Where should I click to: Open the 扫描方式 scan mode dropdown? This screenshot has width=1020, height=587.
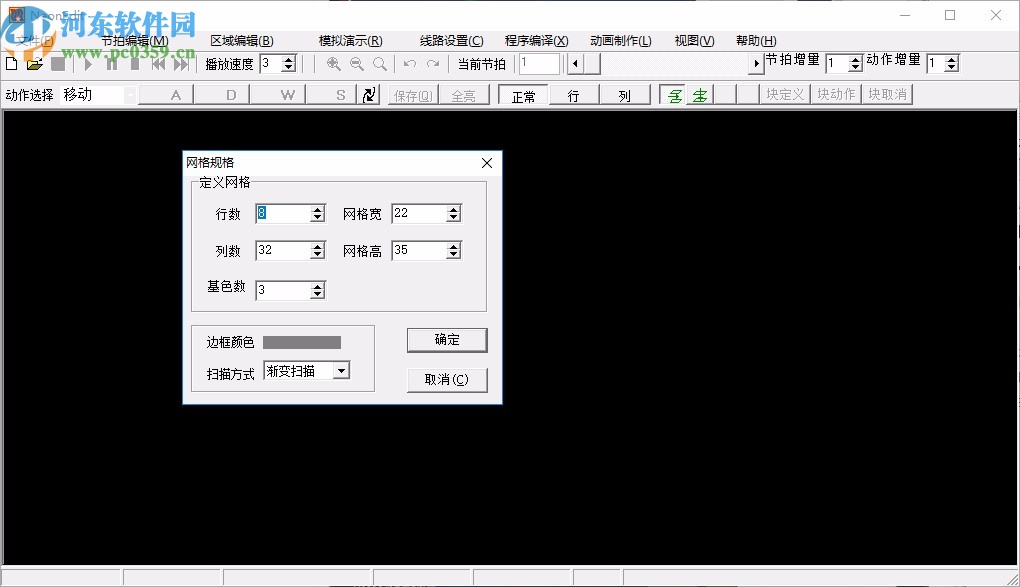(x=341, y=370)
